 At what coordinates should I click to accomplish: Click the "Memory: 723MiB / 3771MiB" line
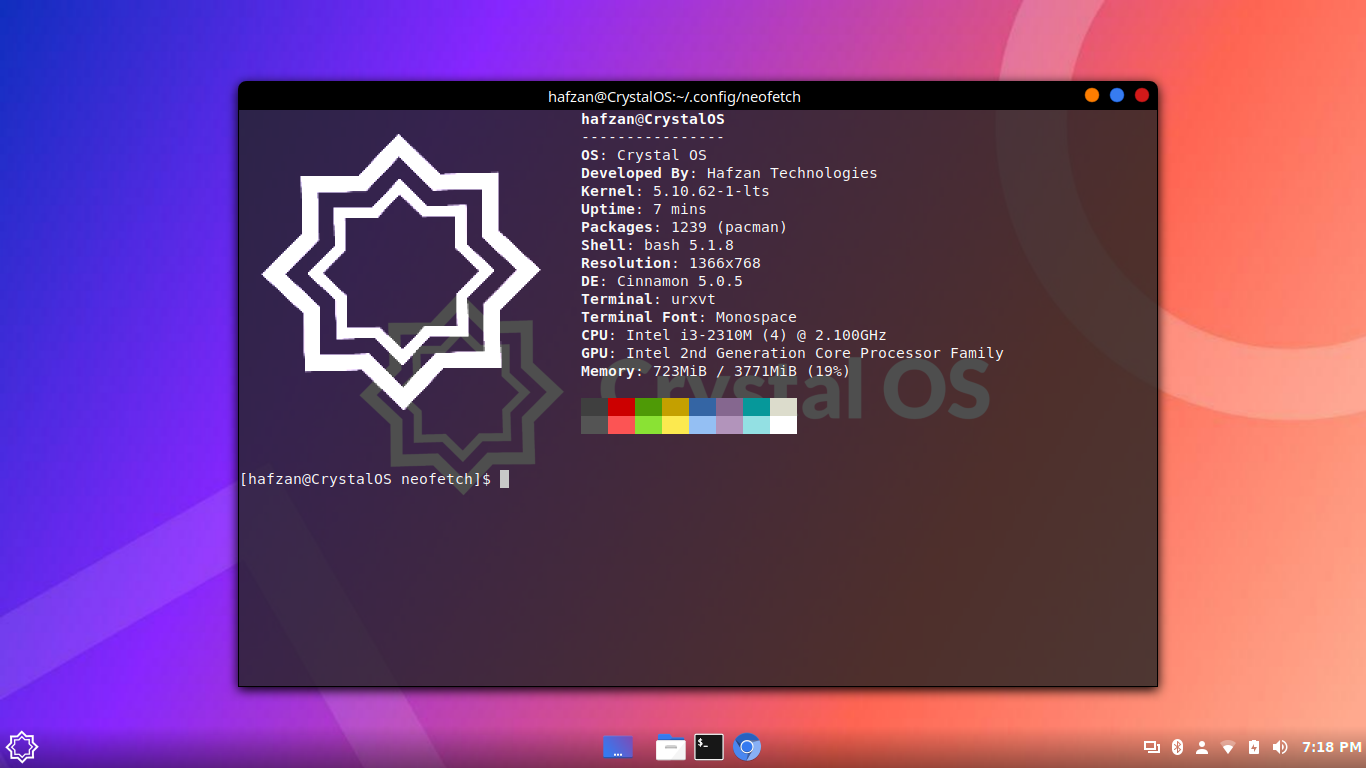tap(716, 371)
